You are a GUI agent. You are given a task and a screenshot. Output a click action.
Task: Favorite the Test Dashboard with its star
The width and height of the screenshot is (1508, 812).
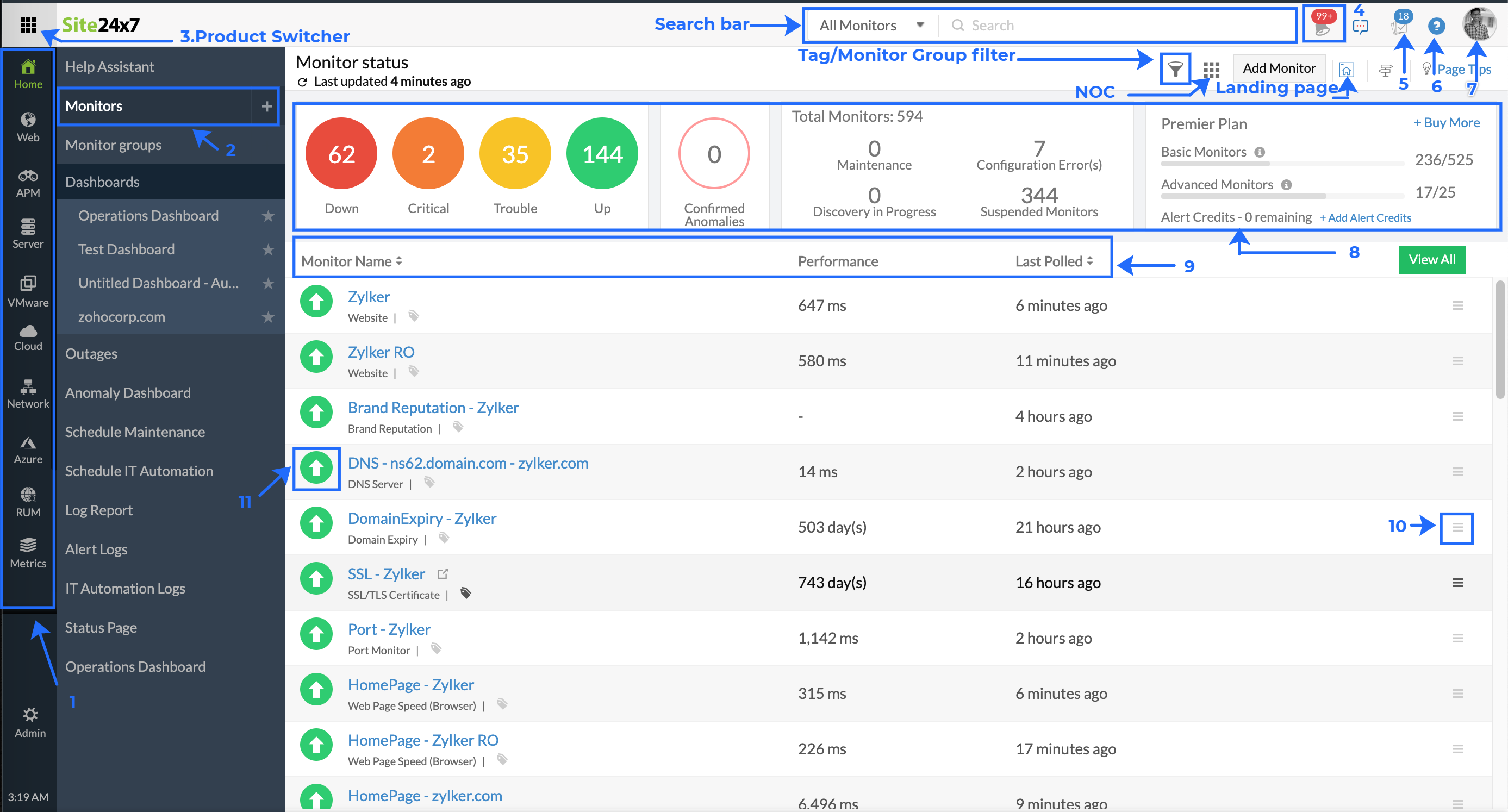click(268, 249)
